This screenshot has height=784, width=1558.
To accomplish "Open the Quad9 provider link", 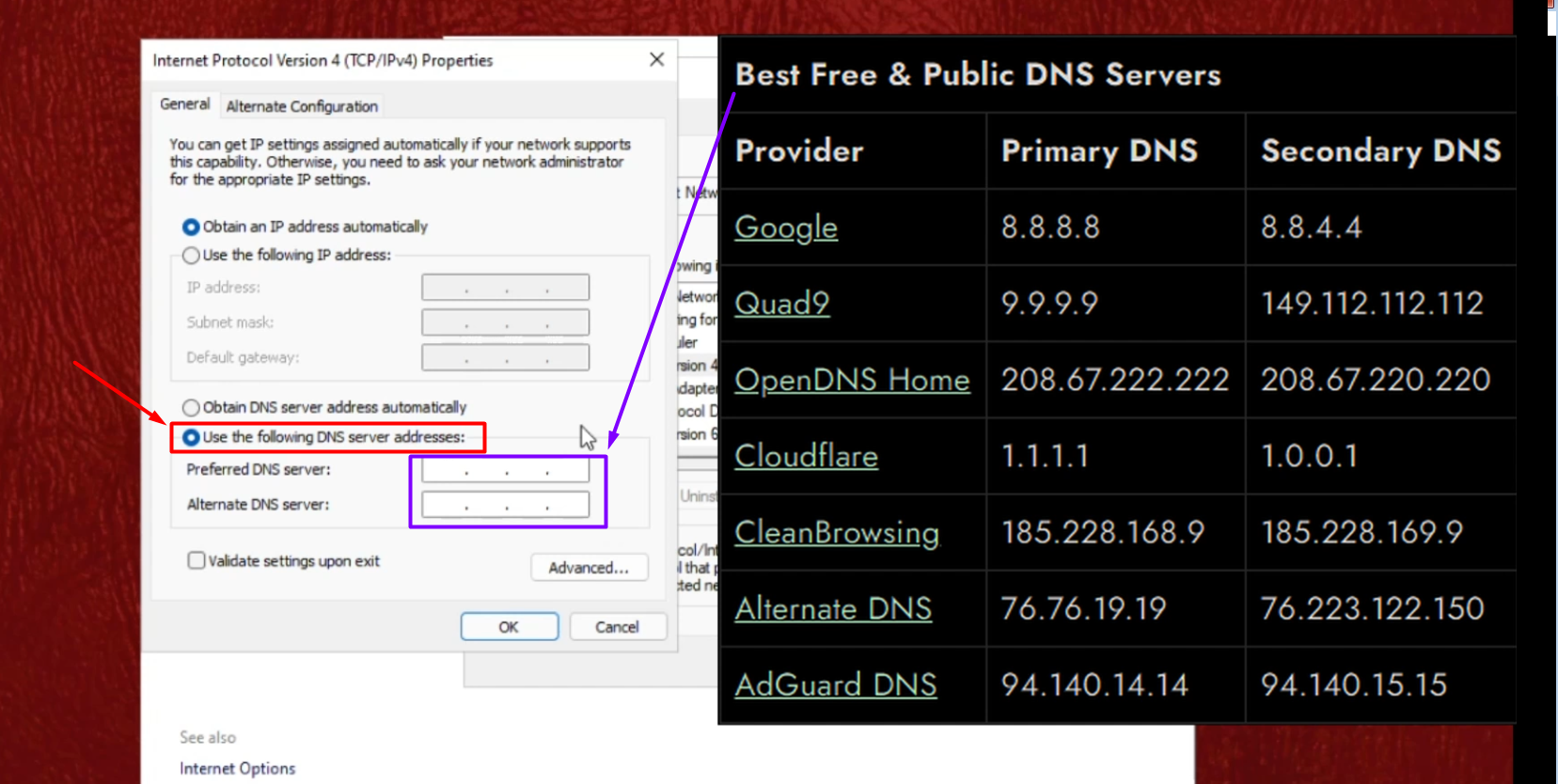I will pyautogui.click(x=782, y=304).
